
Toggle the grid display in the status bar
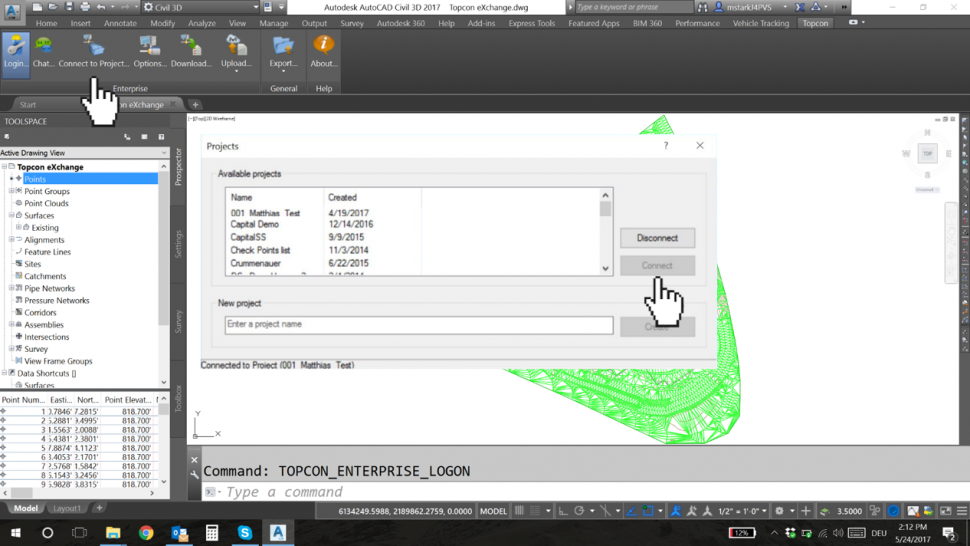(519, 511)
